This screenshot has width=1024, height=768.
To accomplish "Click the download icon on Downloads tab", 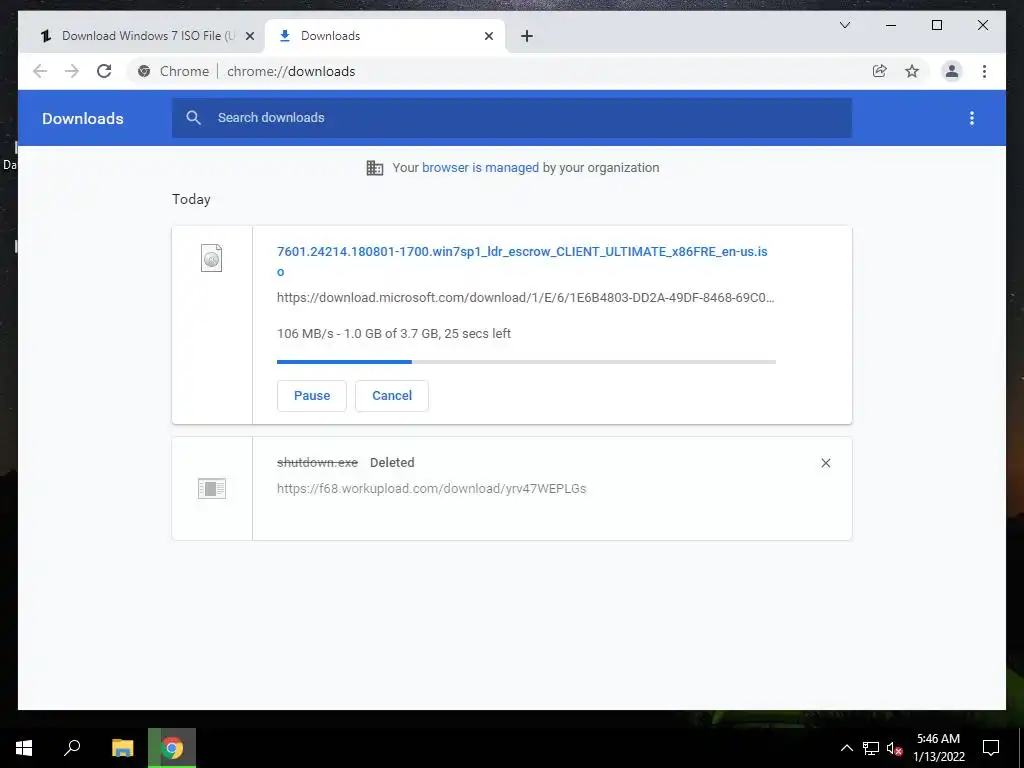I will pyautogui.click(x=285, y=36).
